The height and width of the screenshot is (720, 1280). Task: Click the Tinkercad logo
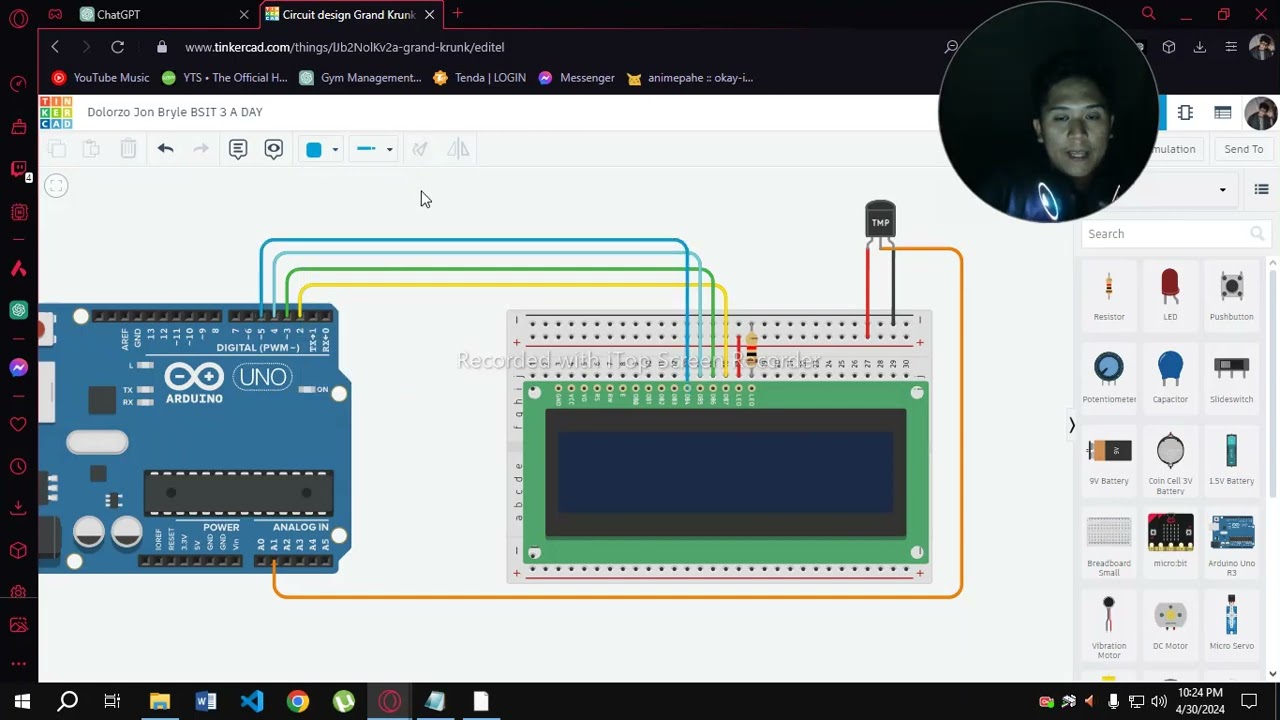coord(56,112)
